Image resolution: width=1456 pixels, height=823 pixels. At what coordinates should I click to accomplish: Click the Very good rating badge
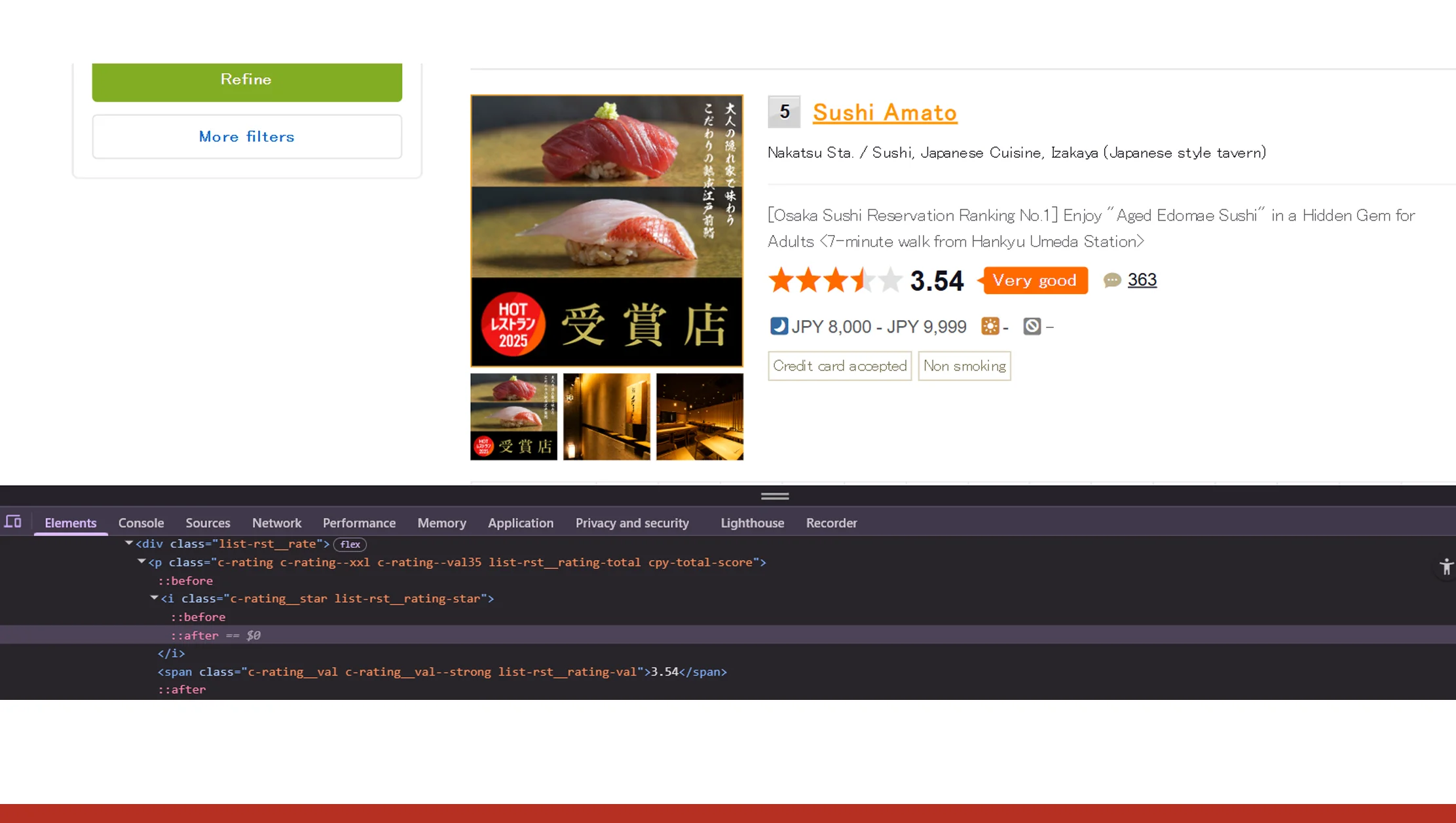1034,280
